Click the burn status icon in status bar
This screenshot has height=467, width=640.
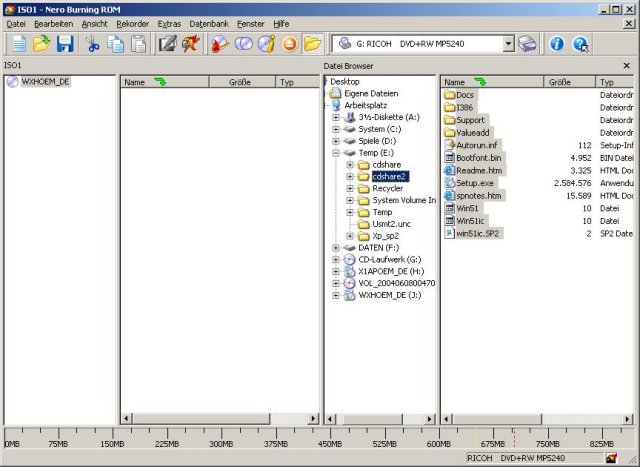(611, 458)
